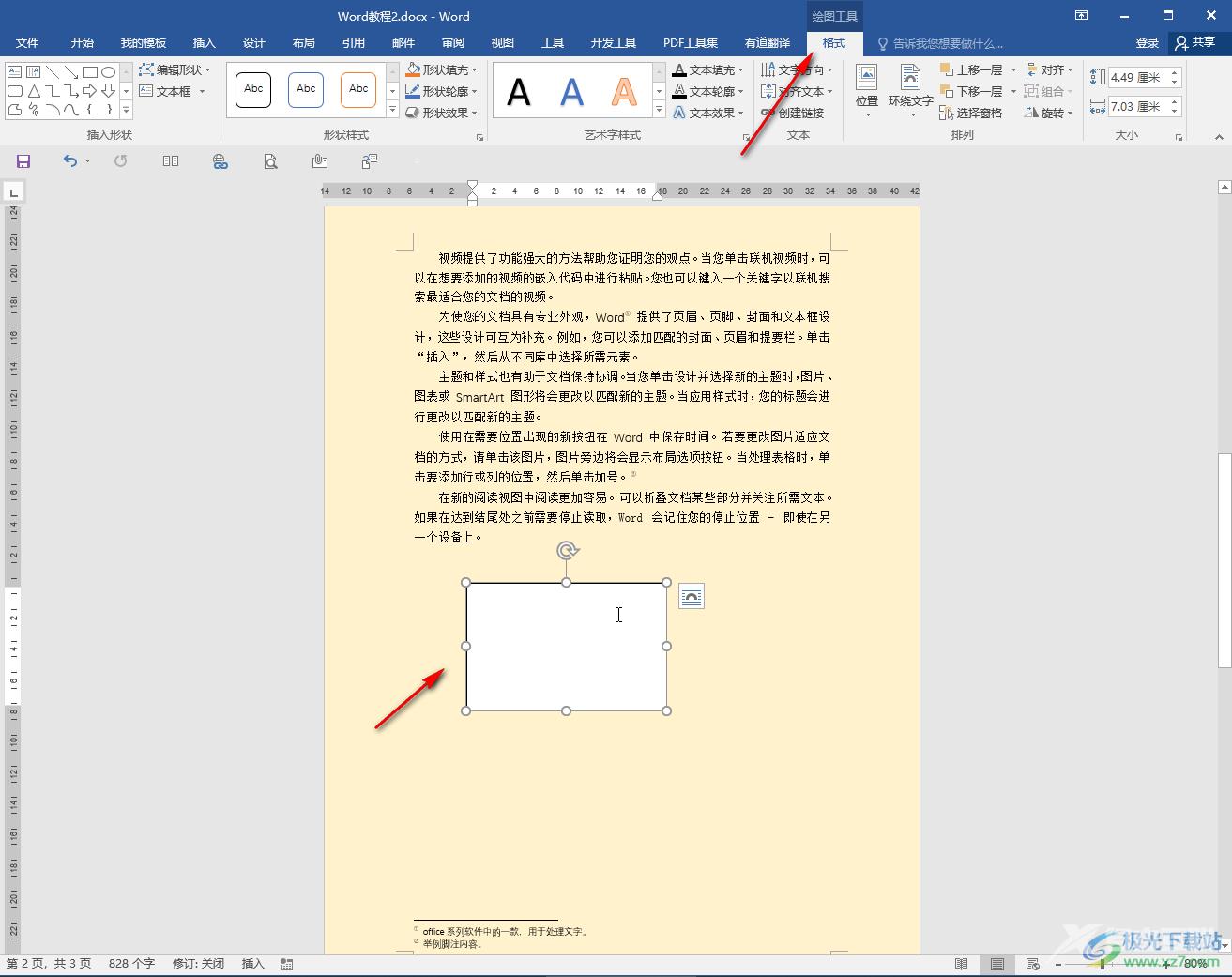The width and height of the screenshot is (1232, 977).
Task: Choose the triangle shape in gallery
Action: pyautogui.click(x=34, y=91)
